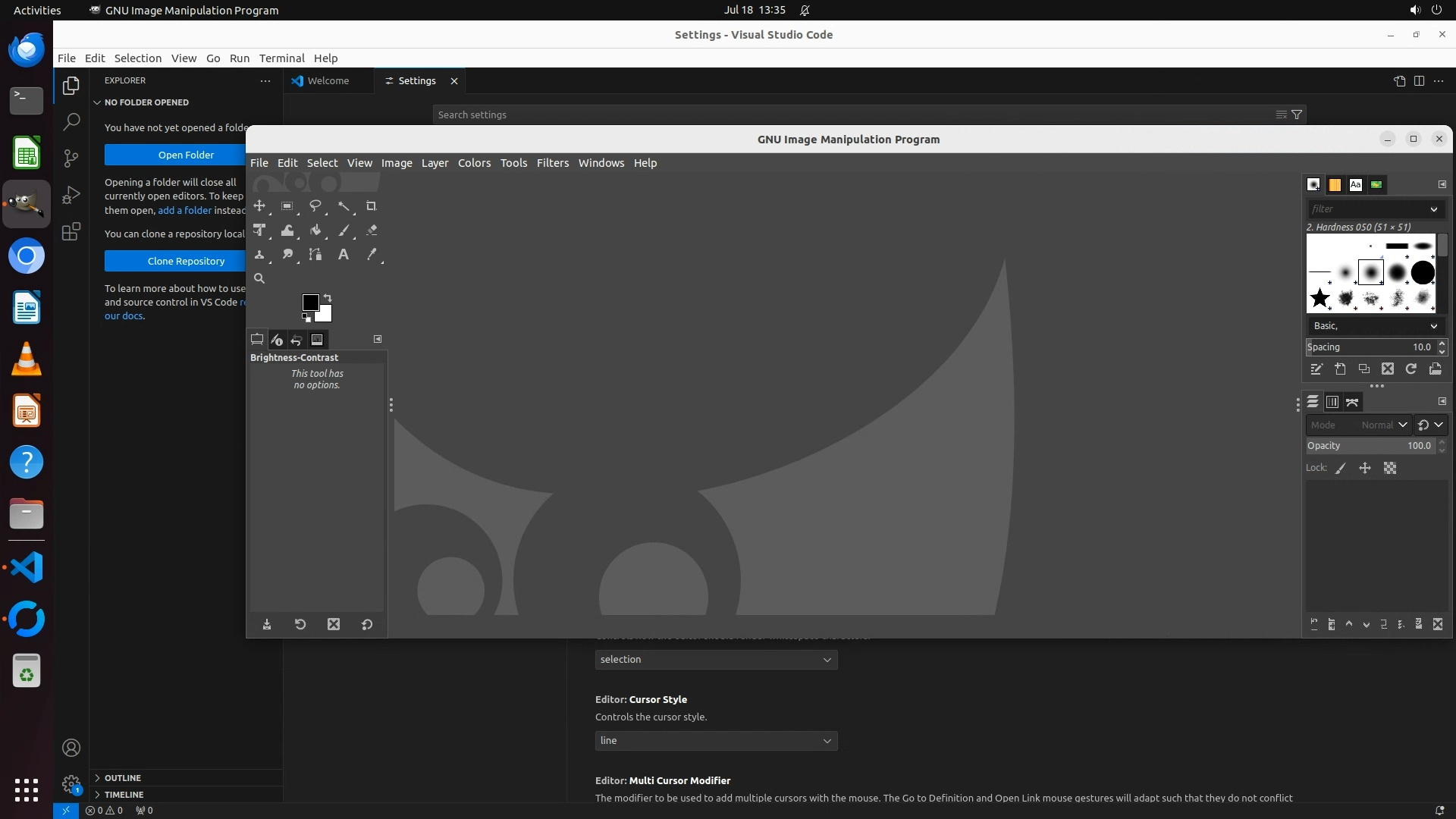Select the Crop tool in toolbox
This screenshot has width=1456, height=819.
371,206
